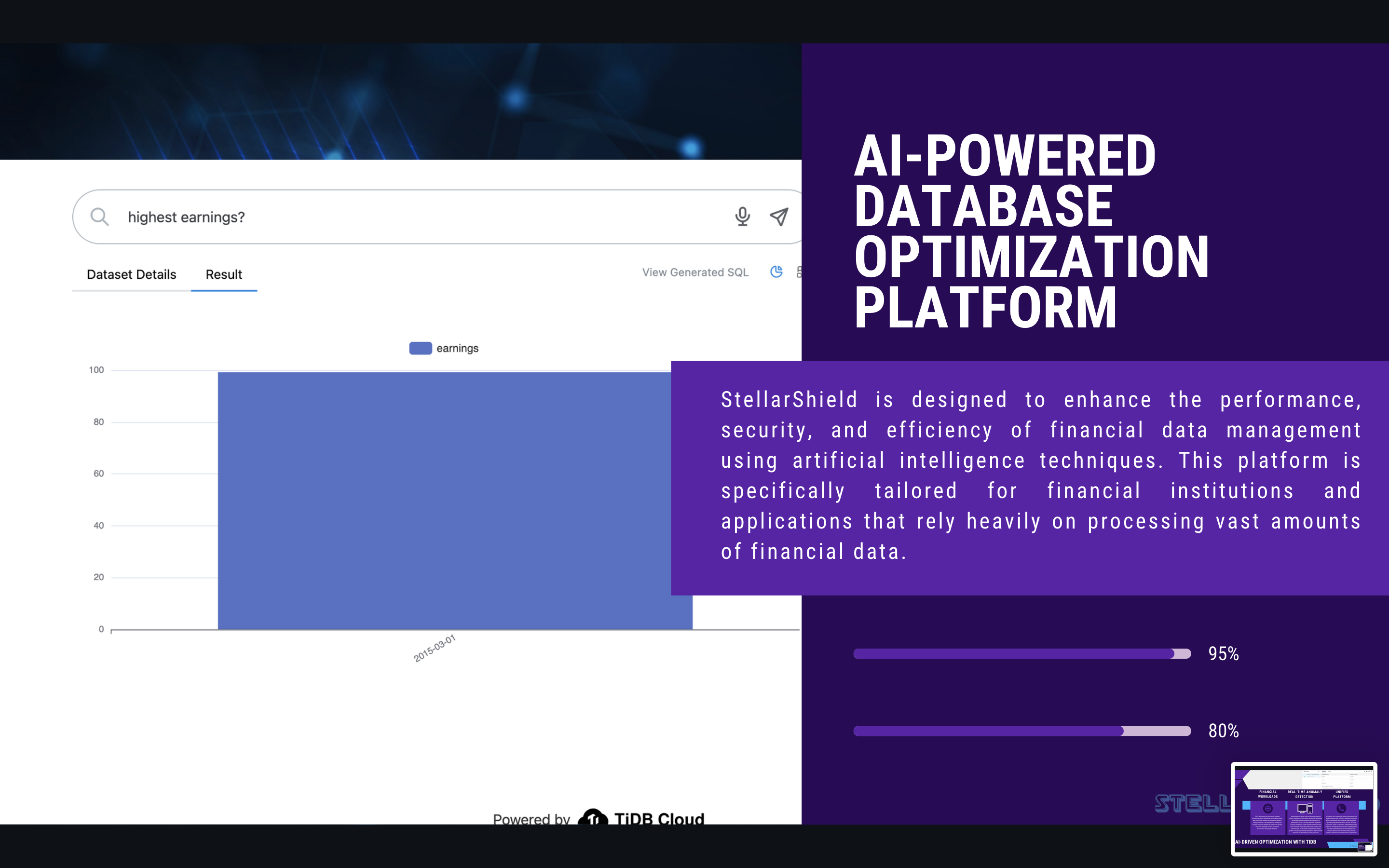Click the 80% progress bar
1389x868 pixels.
coord(1021,731)
